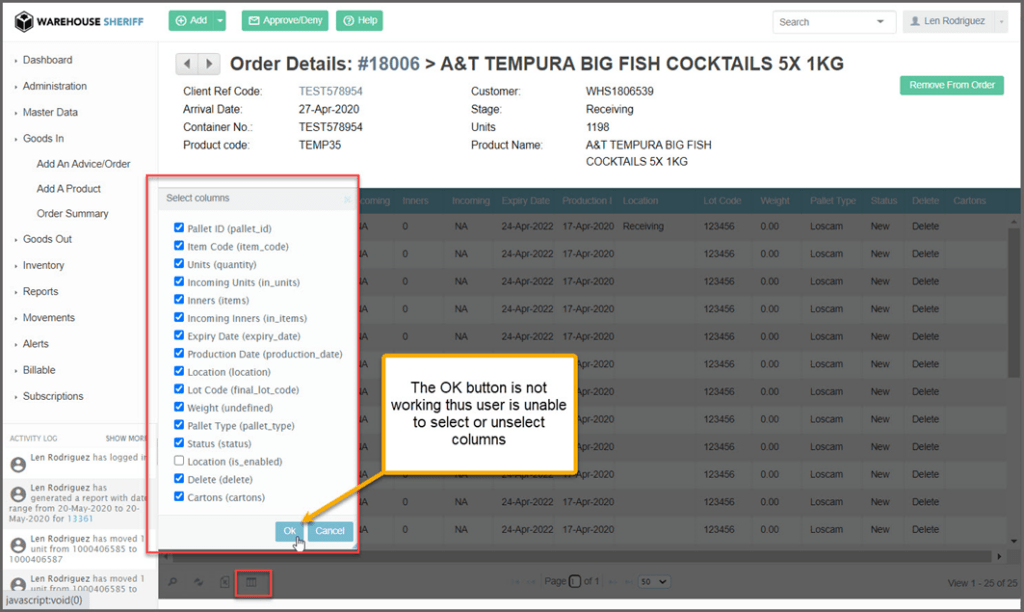Open the Add button dropdown arrow
The height and width of the screenshot is (612, 1024).
click(221, 21)
